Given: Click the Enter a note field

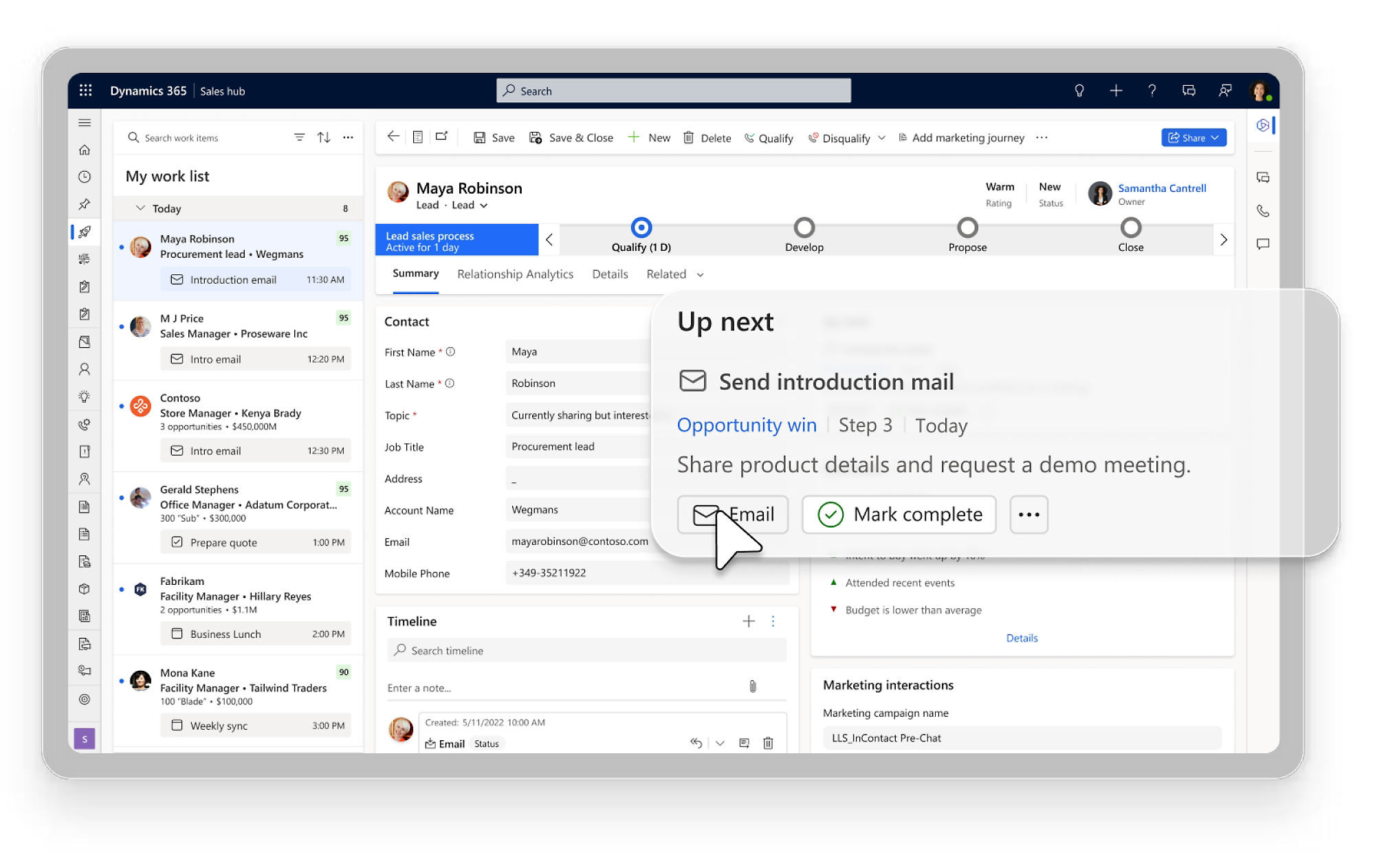Looking at the screenshot, I should tap(564, 688).
